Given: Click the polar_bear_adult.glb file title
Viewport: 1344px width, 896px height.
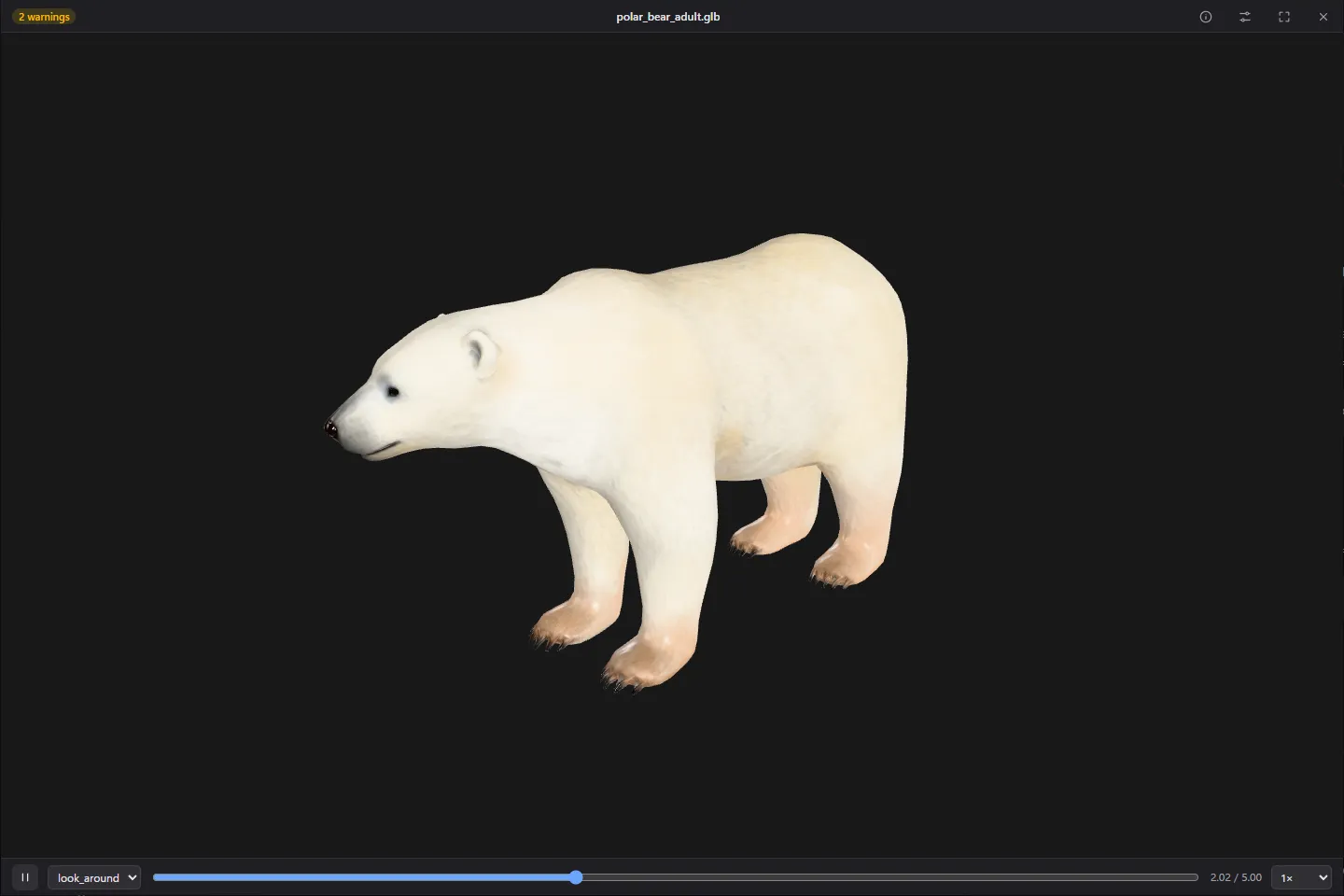Looking at the screenshot, I should click(668, 17).
